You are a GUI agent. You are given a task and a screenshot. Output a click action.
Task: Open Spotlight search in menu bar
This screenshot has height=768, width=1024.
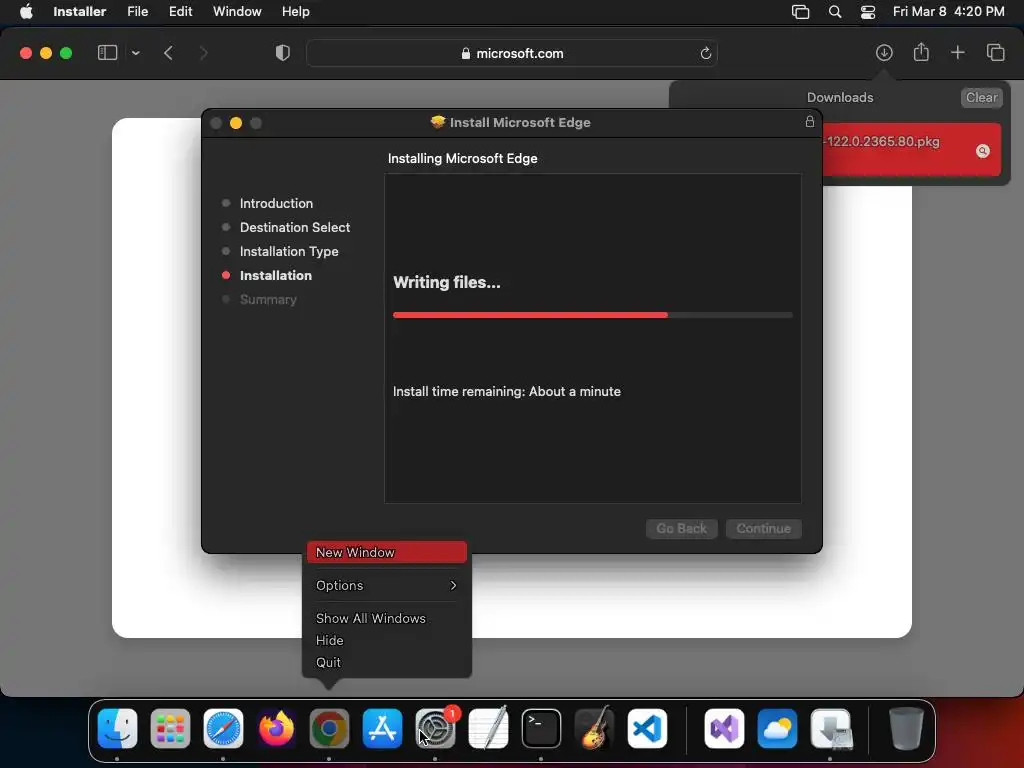coord(835,12)
